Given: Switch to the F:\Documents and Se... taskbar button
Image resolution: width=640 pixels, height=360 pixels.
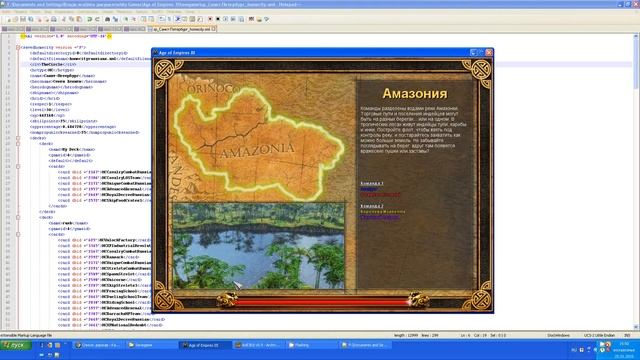Looking at the screenshot, I should (x=365, y=345).
